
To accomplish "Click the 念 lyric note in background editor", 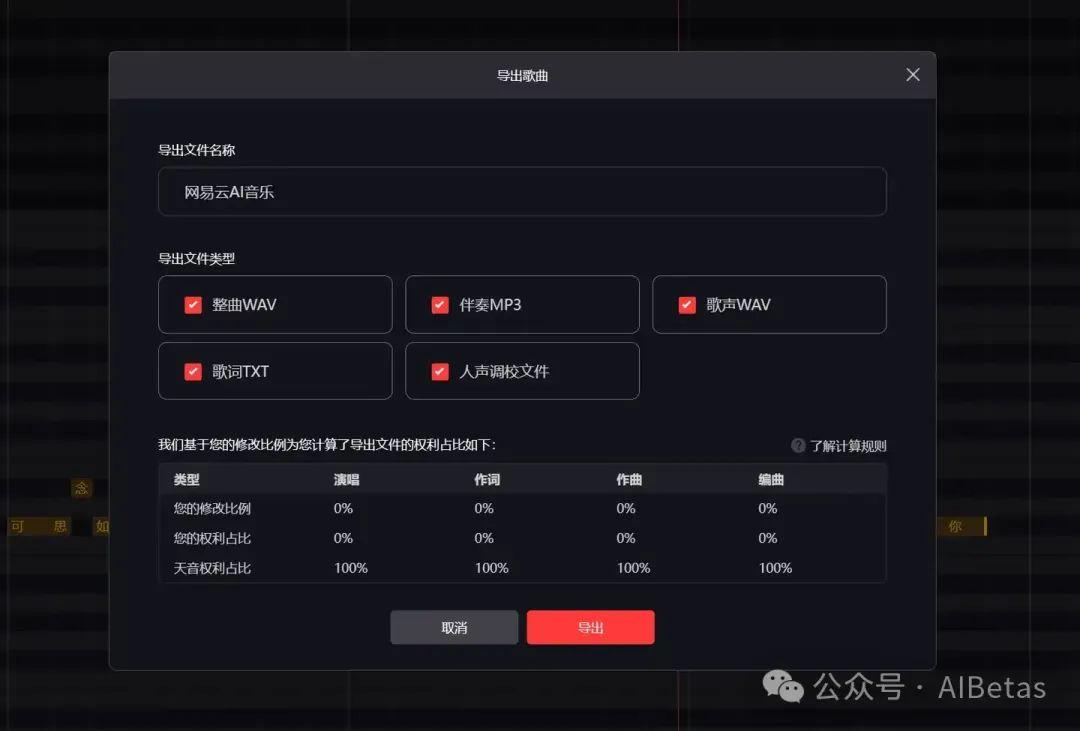I will pos(81,488).
